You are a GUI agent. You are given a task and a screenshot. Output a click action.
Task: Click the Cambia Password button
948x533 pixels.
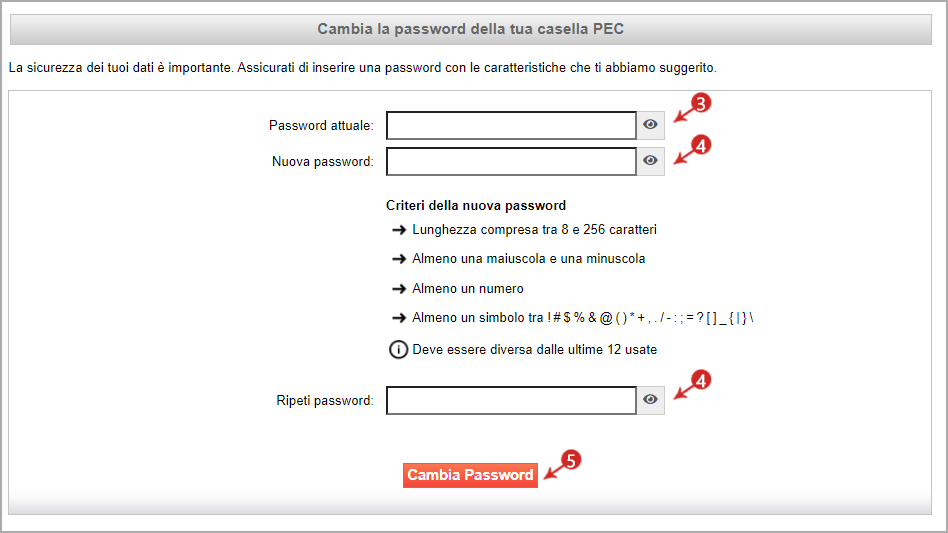[470, 475]
